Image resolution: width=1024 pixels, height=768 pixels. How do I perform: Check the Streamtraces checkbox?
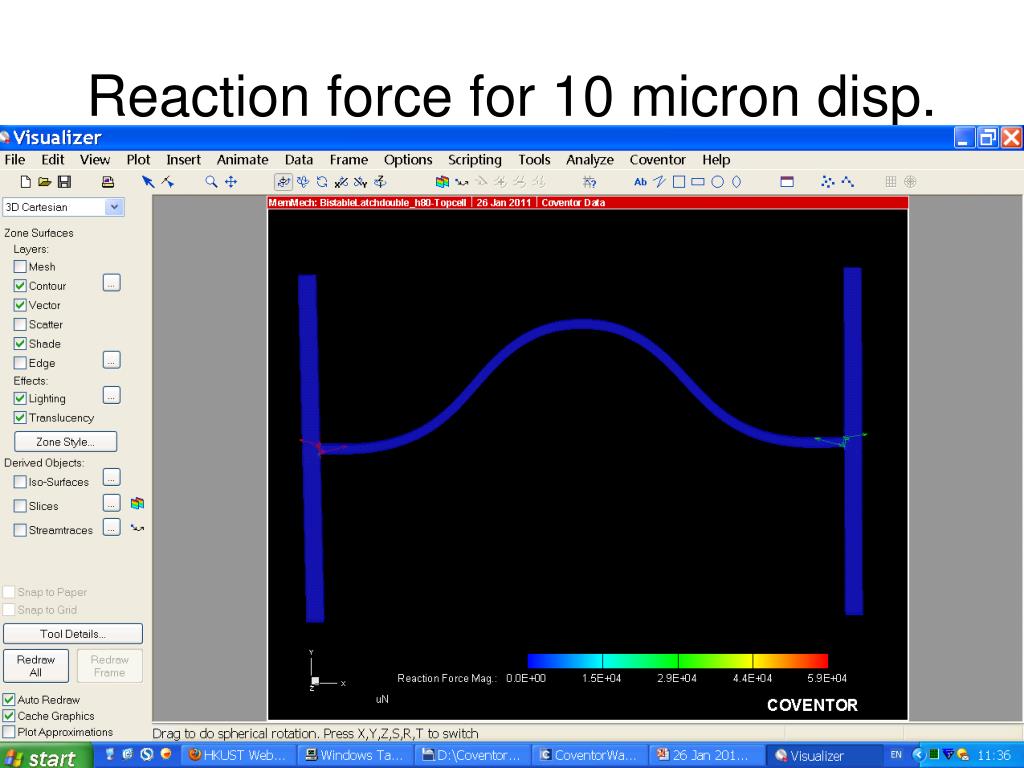20,530
